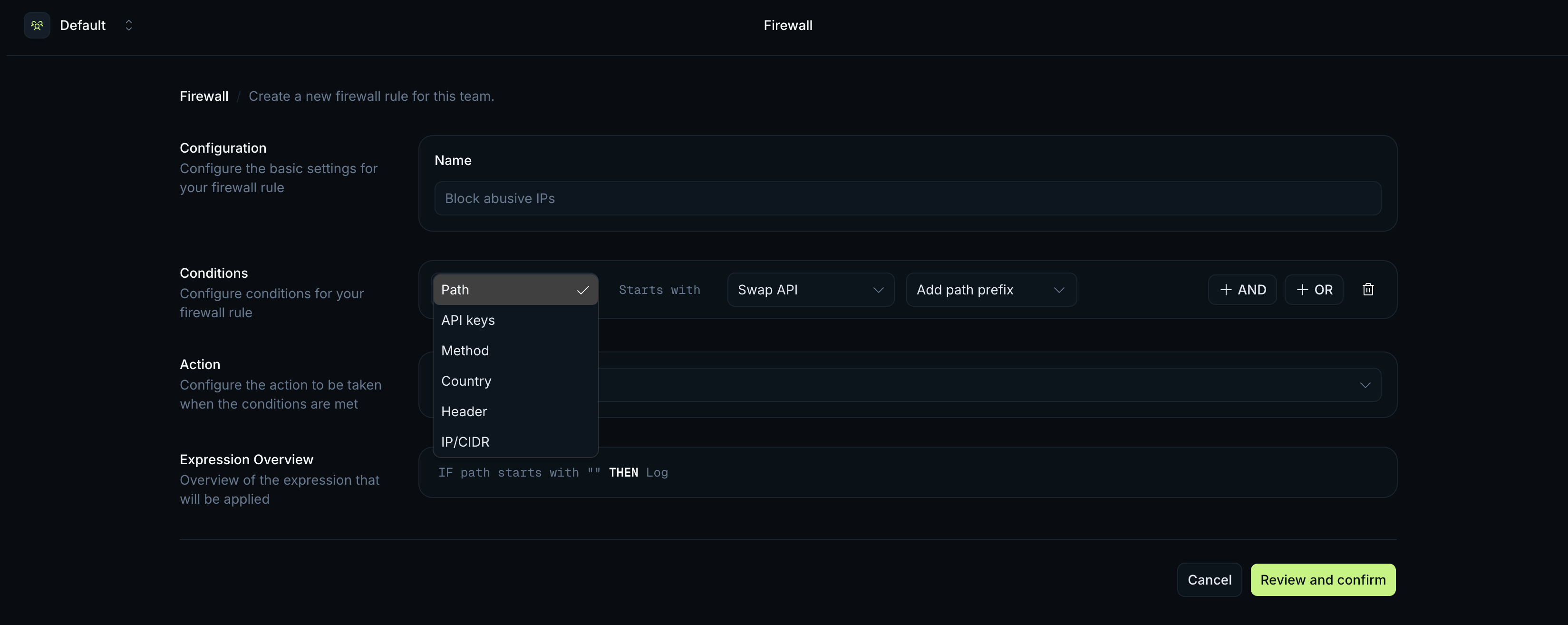1568x625 pixels.
Task: Click the Default team name
Action: point(83,26)
